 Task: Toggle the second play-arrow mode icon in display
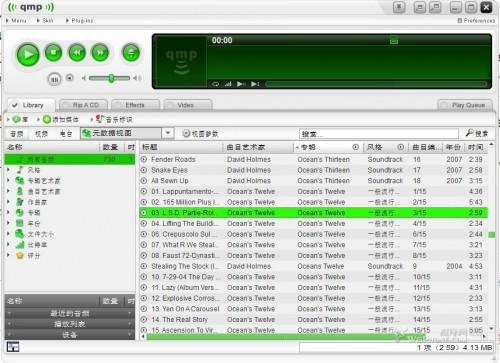tap(255, 84)
